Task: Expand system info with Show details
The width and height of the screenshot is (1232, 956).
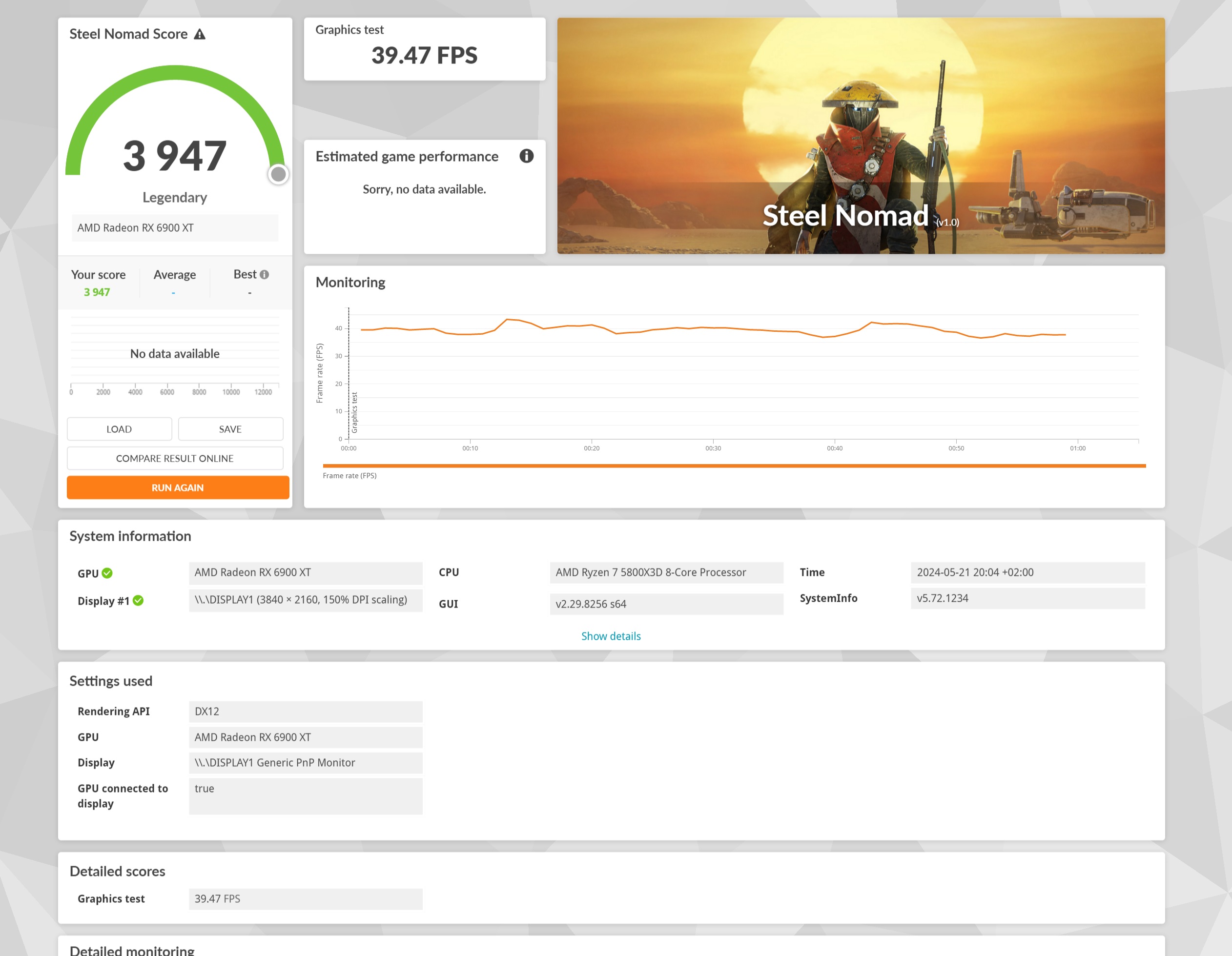Action: (611, 636)
